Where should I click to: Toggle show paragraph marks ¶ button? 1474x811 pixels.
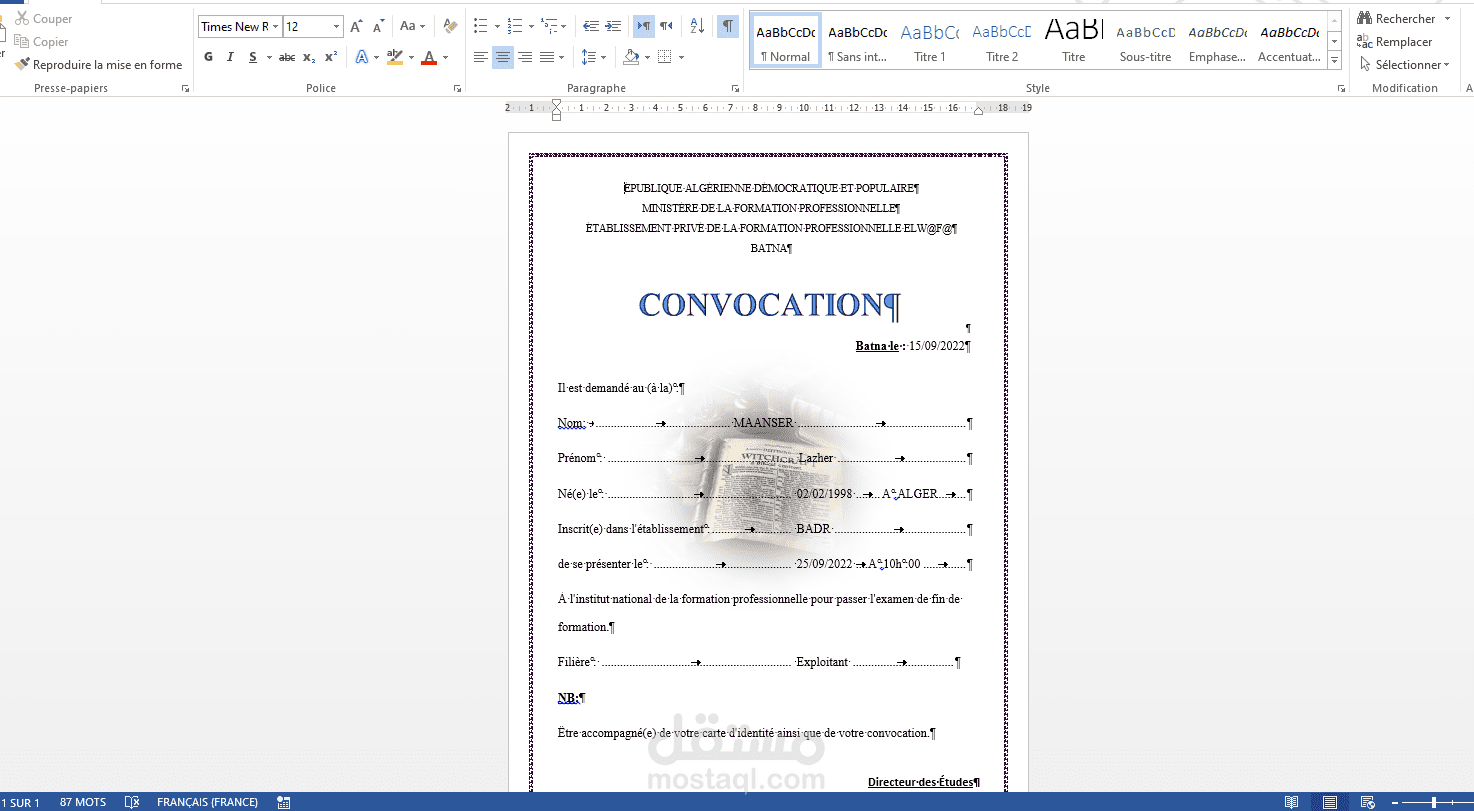[x=728, y=27]
